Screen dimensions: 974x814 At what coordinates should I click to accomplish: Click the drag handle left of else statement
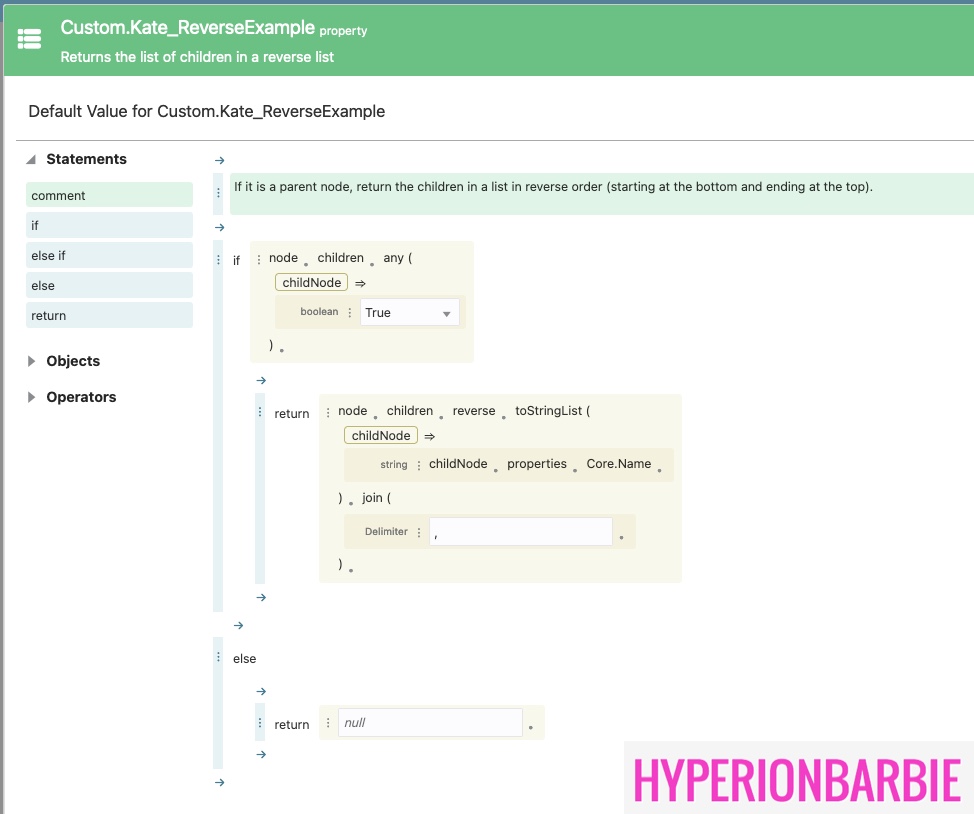(219, 658)
